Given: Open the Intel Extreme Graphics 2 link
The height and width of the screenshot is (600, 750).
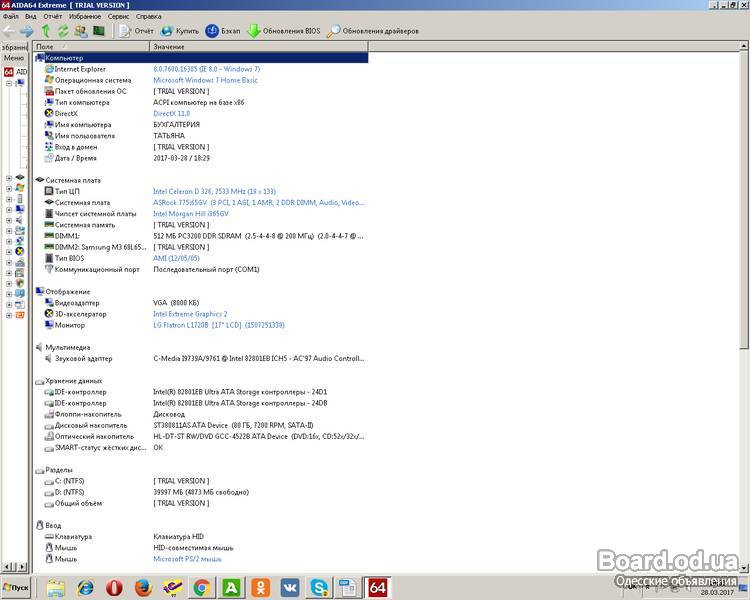Looking at the screenshot, I should coord(190,314).
